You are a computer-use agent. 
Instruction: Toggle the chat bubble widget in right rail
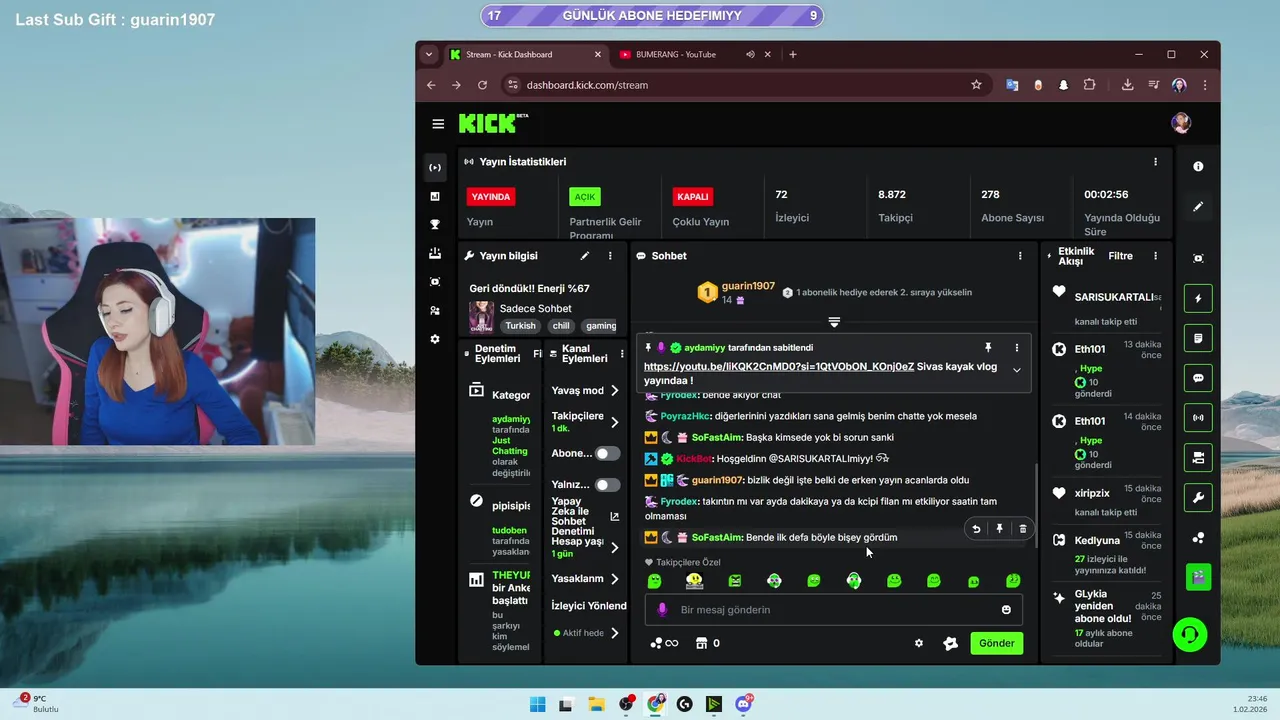[x=1198, y=378]
